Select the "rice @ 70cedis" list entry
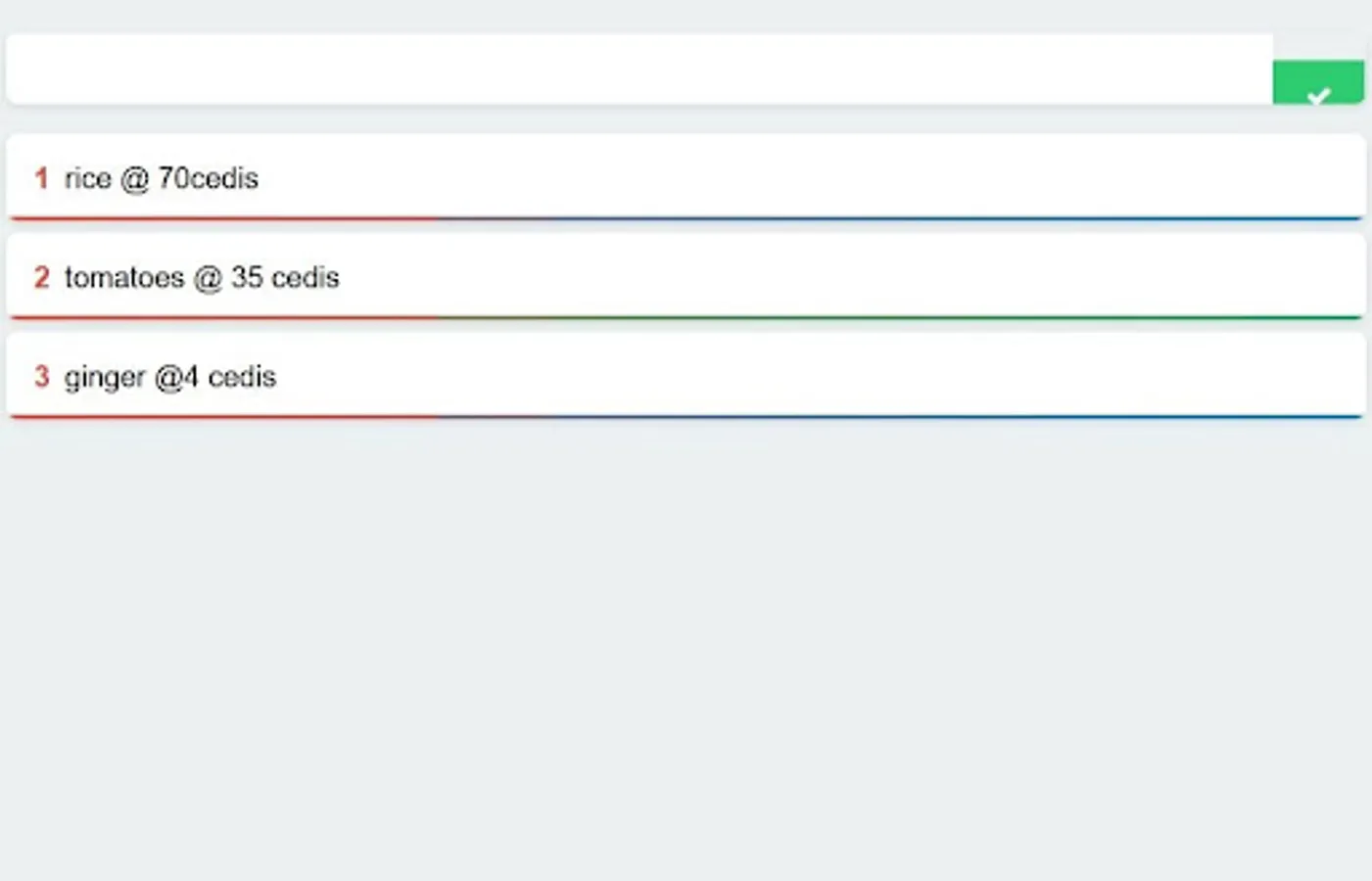 [x=686, y=177]
